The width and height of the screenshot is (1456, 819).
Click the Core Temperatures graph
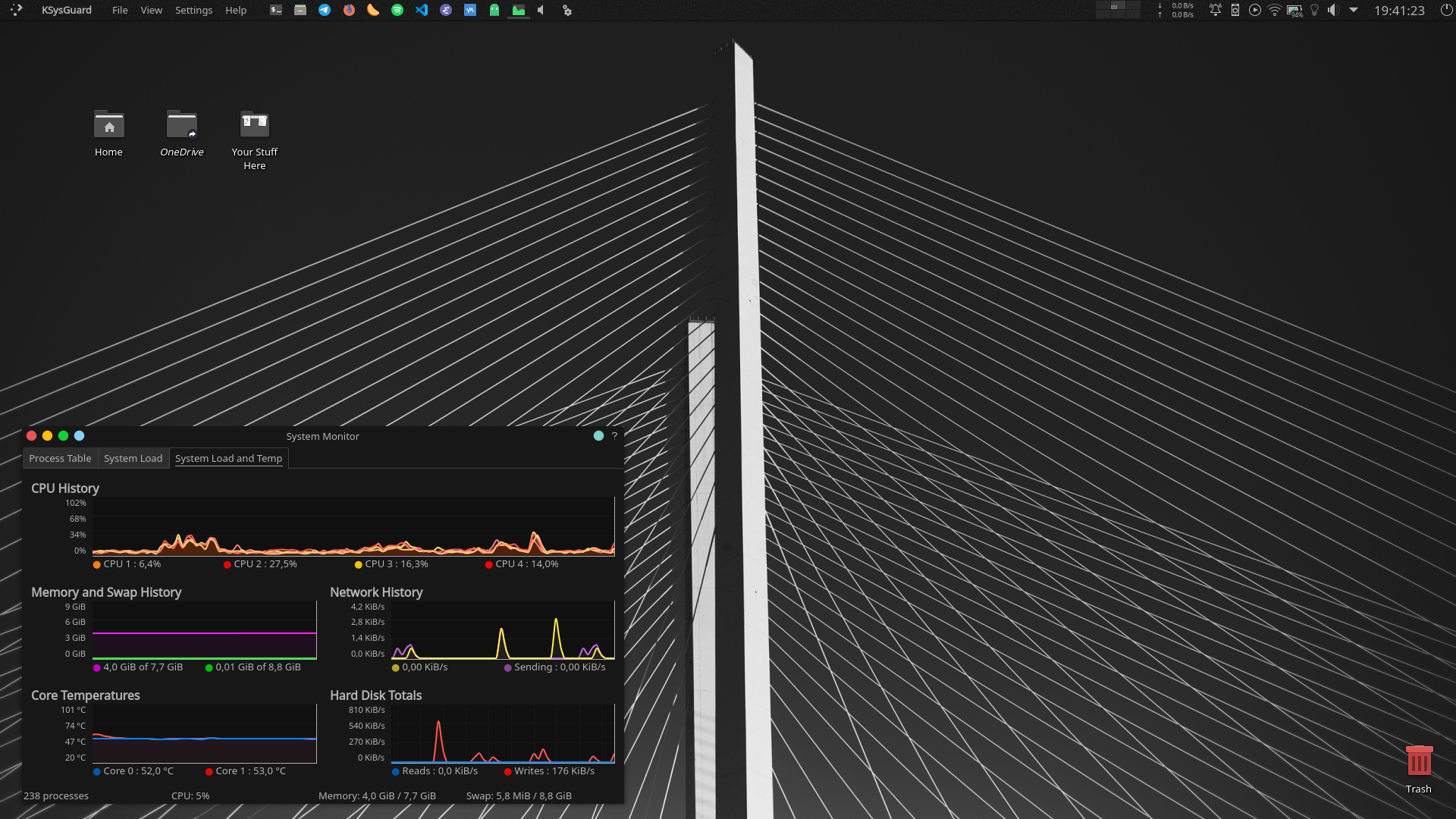[x=204, y=733]
